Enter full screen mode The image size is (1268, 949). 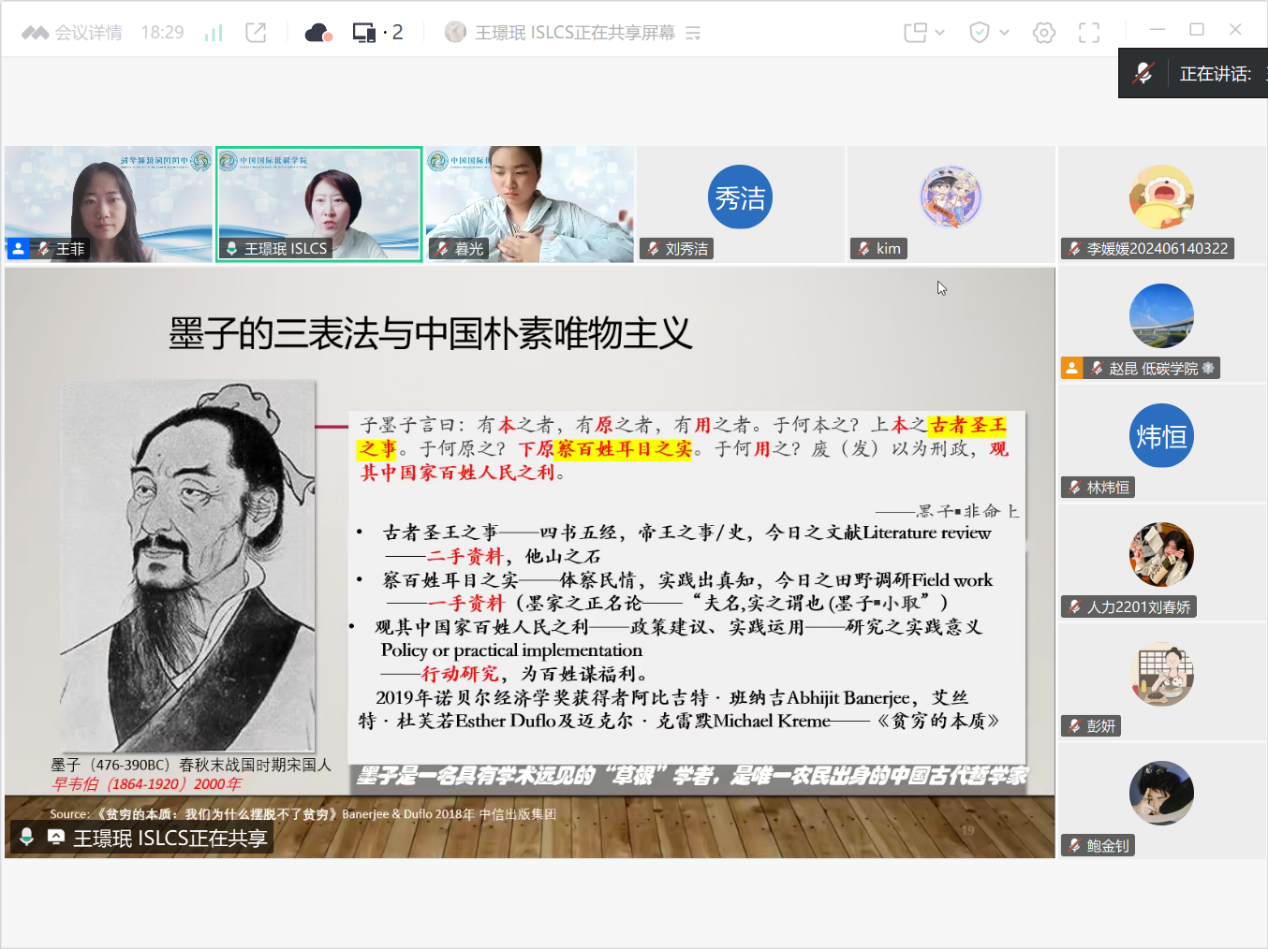coord(1089,33)
